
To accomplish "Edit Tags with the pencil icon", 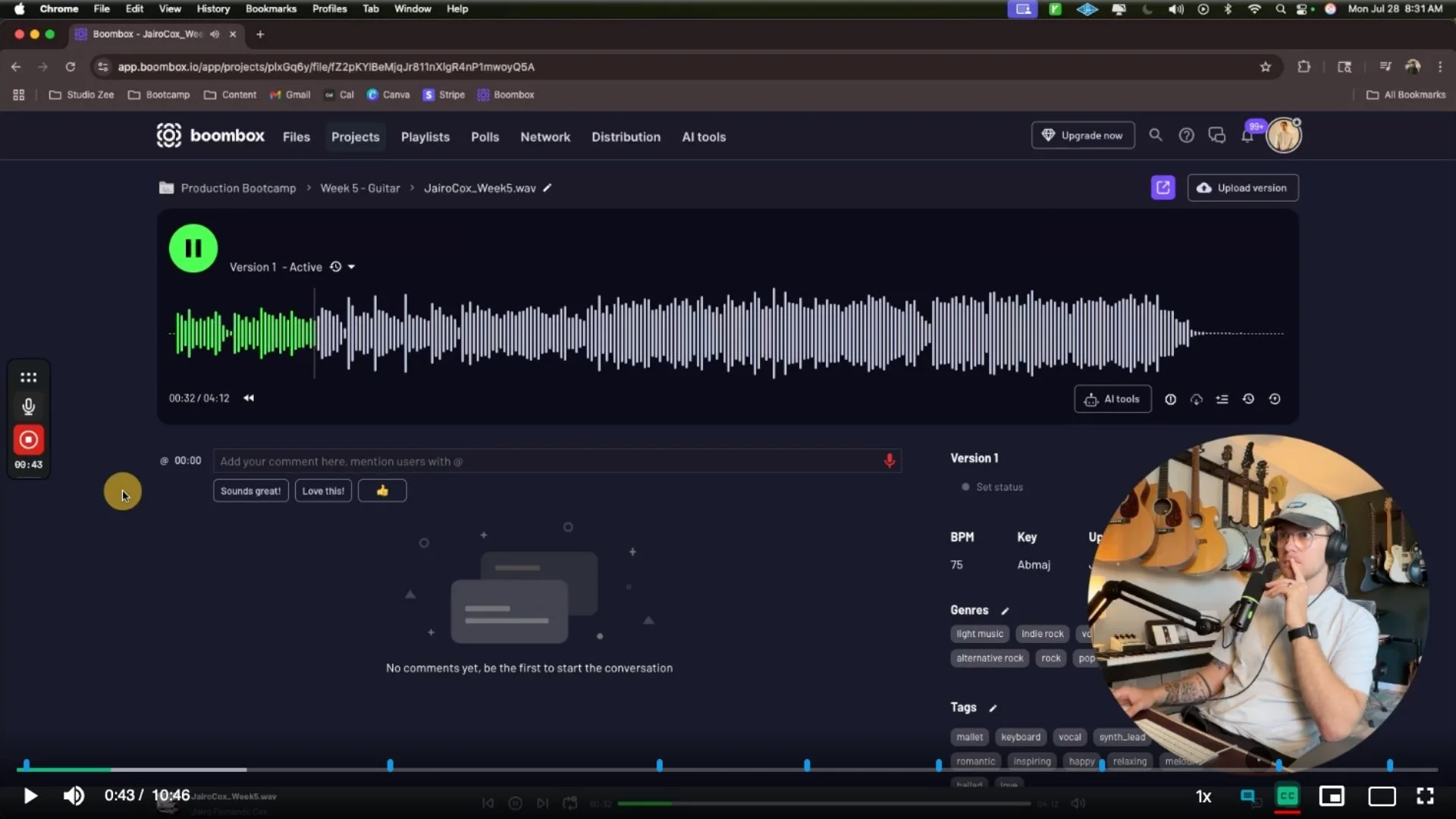I will click(x=993, y=708).
